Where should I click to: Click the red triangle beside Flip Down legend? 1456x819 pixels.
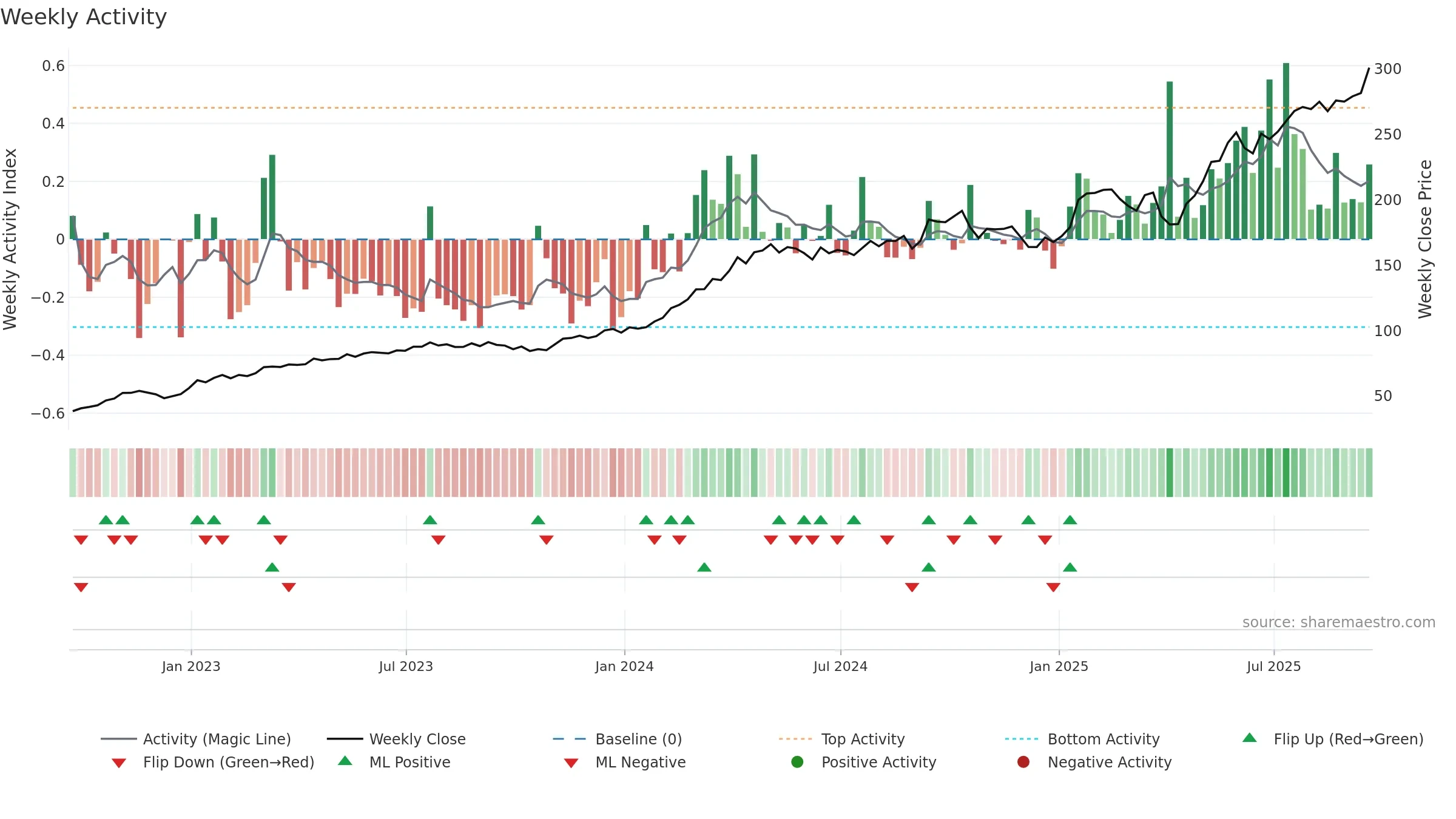tap(119, 763)
